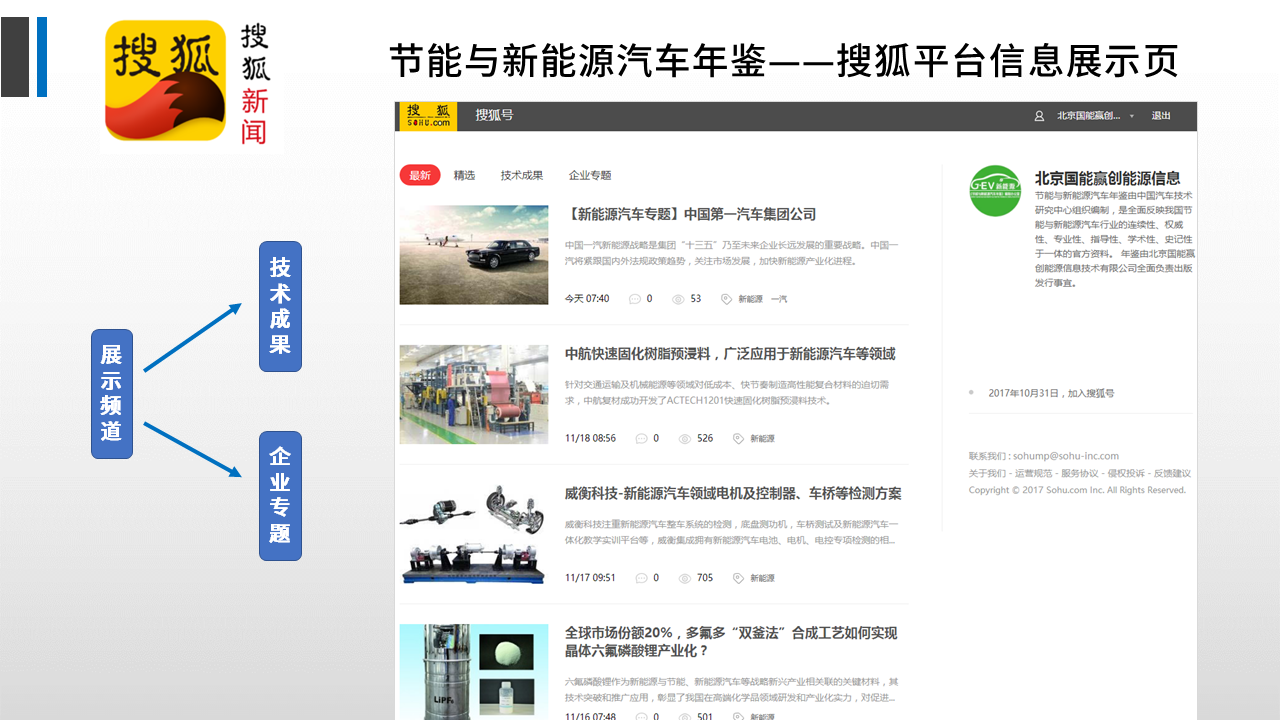Click the timestamp 11/17 09:51
Image resolution: width=1280 pixels, height=720 pixels.
[x=590, y=578]
